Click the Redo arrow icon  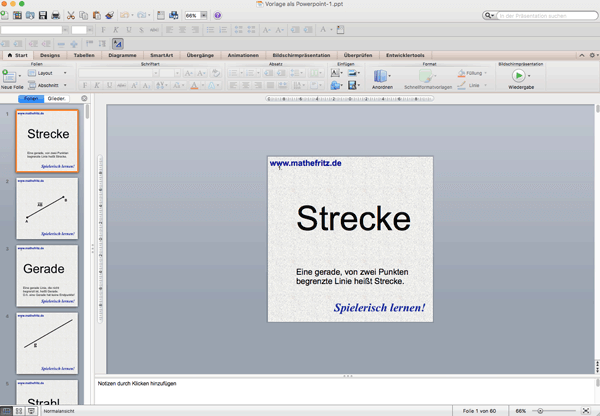coord(142,15)
